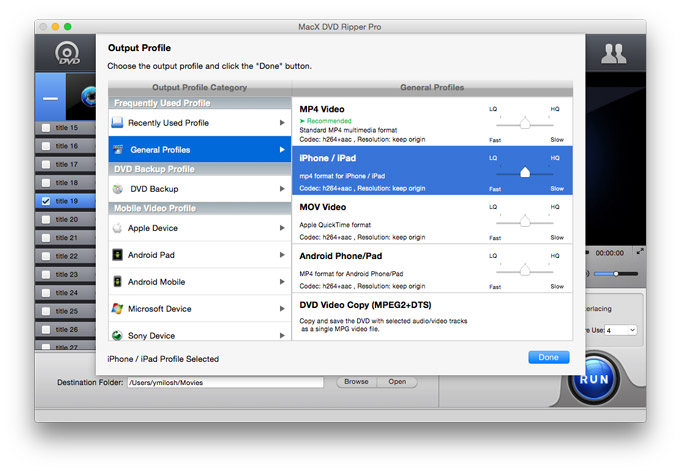This screenshot has height=471, width=680.
Task: Uncheck the title 19 checkbox
Action: [46, 201]
